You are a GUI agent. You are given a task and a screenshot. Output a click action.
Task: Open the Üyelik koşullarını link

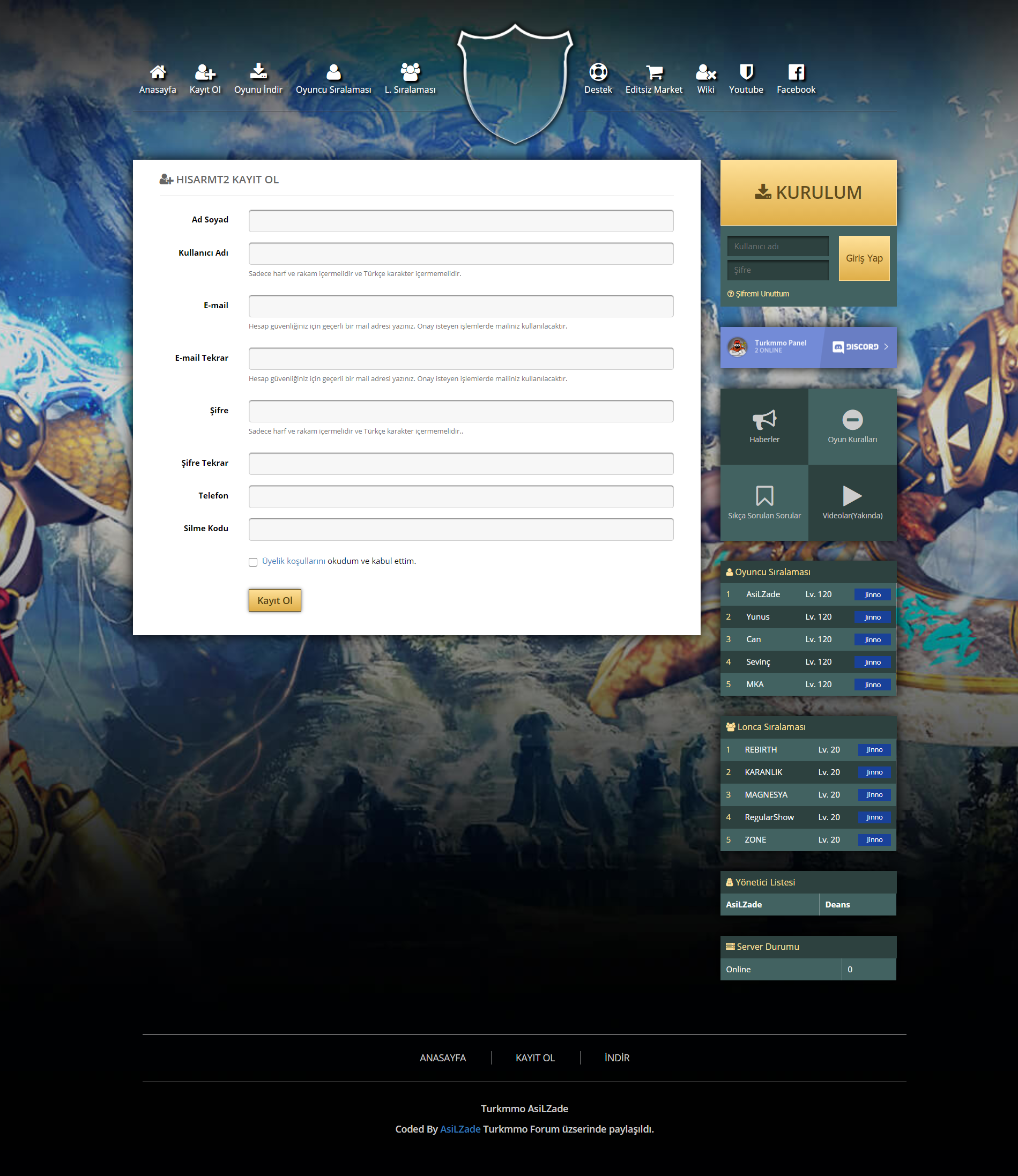293,561
